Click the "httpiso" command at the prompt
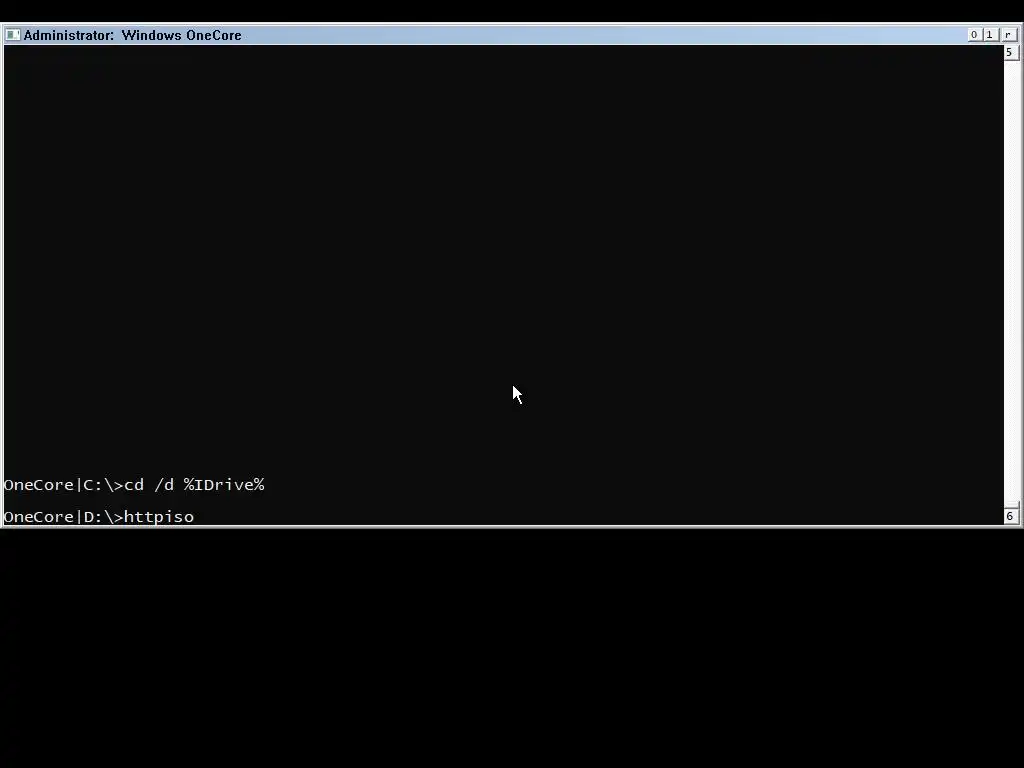The height and width of the screenshot is (768, 1024). pos(159,517)
